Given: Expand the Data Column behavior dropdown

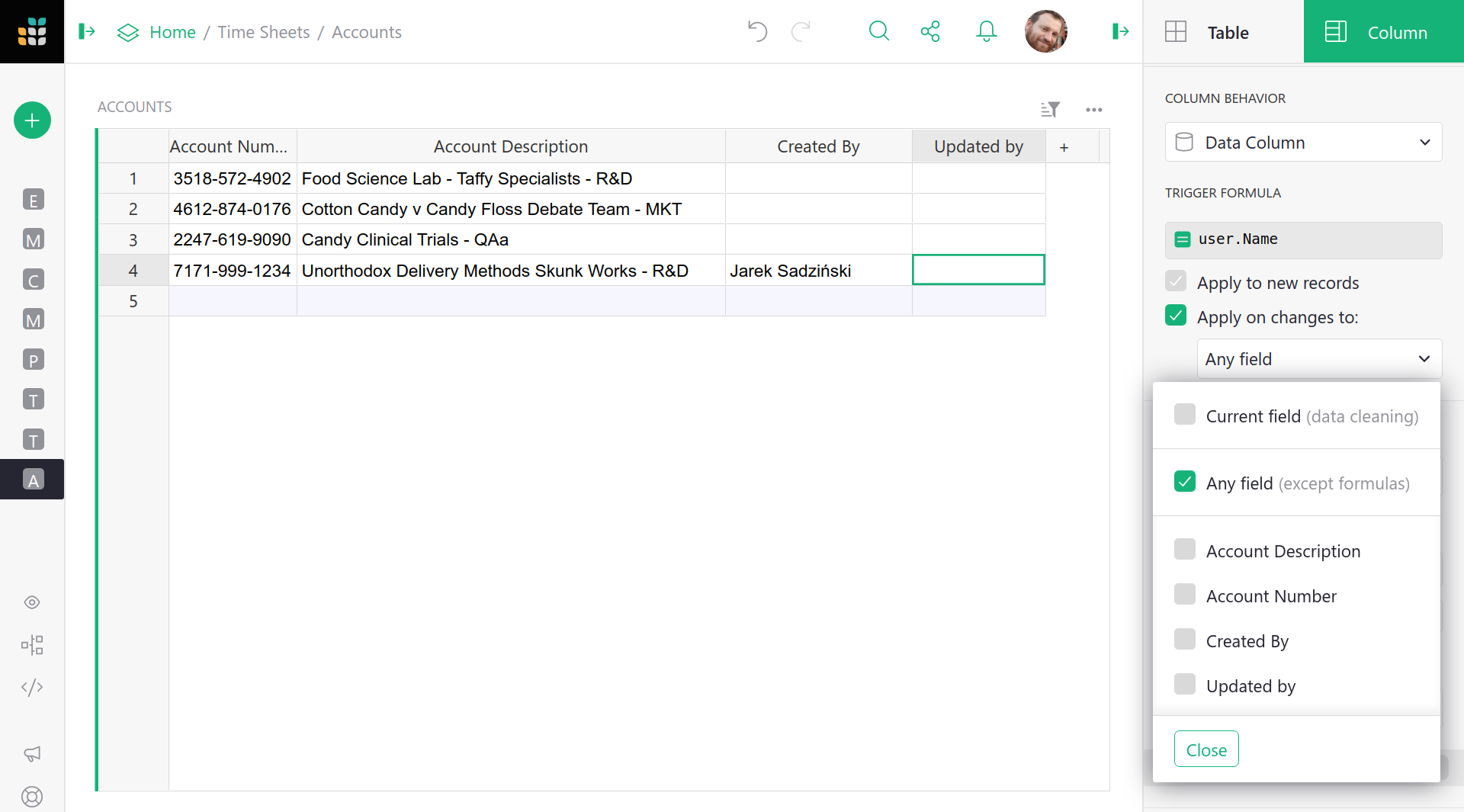Looking at the screenshot, I should pos(1303,143).
